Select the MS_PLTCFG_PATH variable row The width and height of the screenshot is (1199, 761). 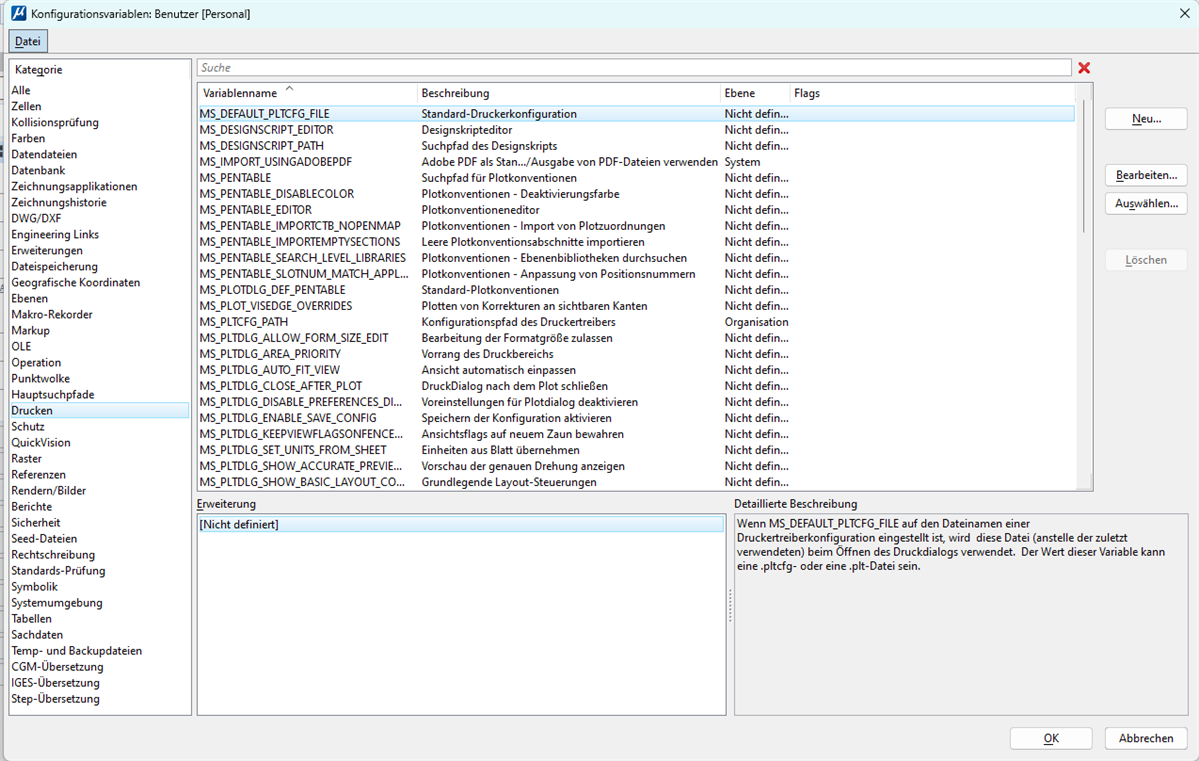tap(244, 322)
